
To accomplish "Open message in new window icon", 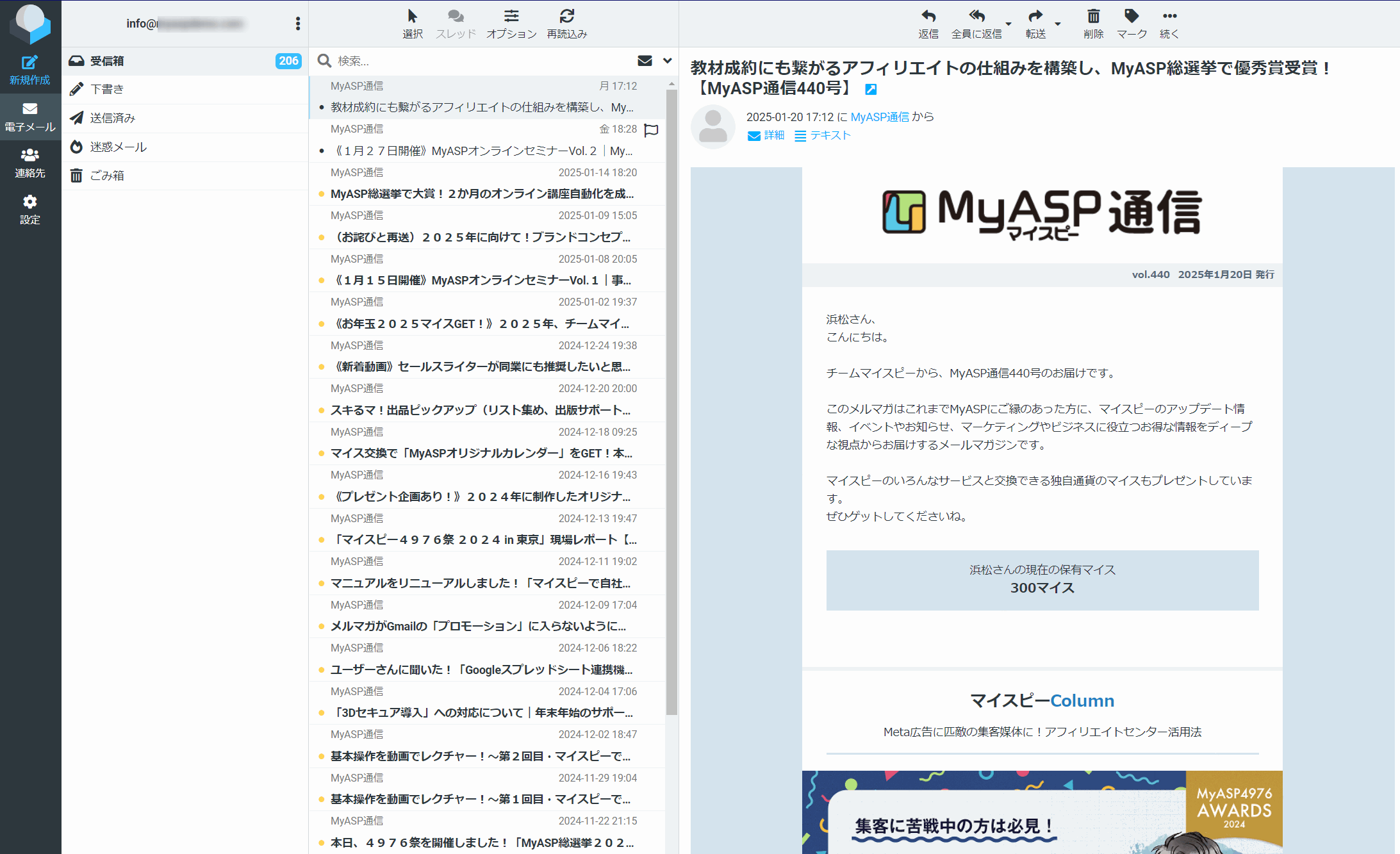I will point(871,90).
